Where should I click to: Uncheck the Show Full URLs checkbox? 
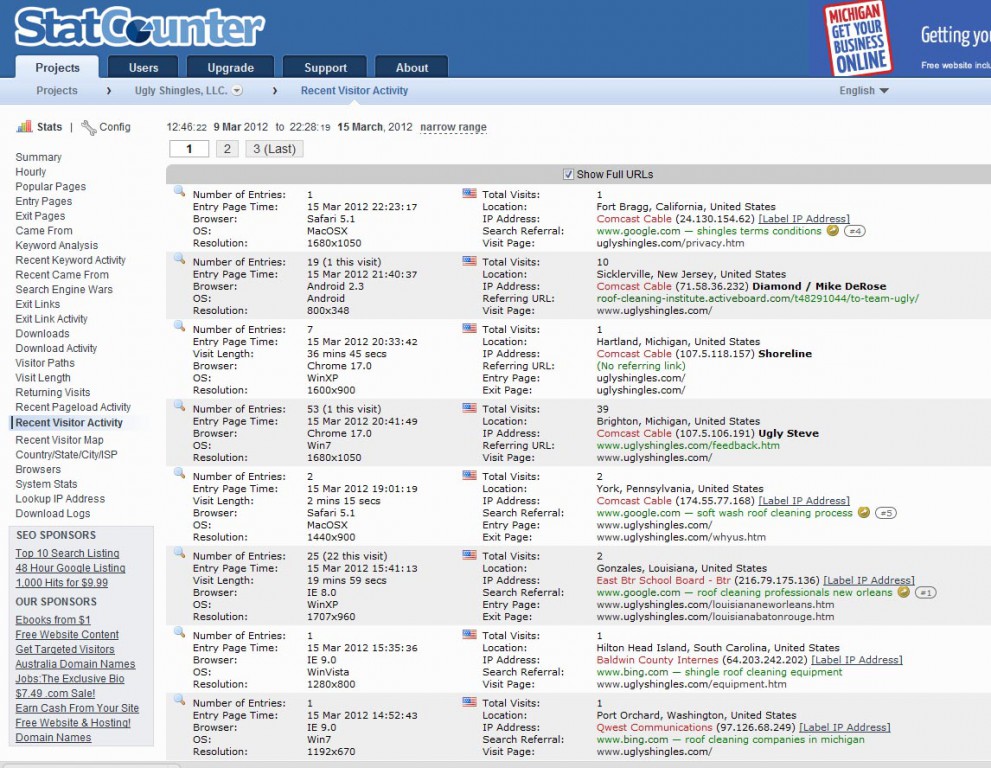pyautogui.click(x=569, y=174)
